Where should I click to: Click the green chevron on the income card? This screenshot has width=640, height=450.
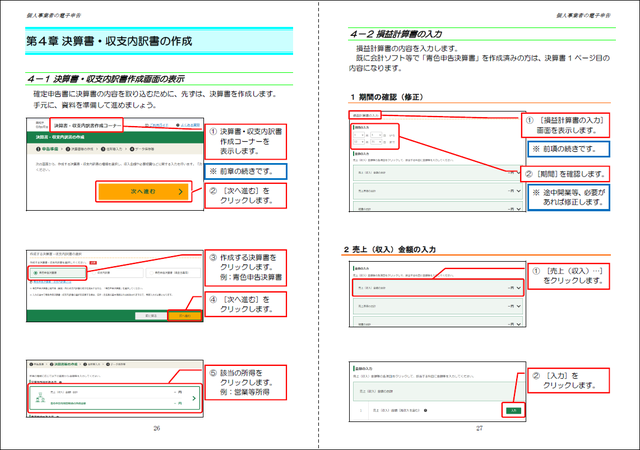(194, 398)
